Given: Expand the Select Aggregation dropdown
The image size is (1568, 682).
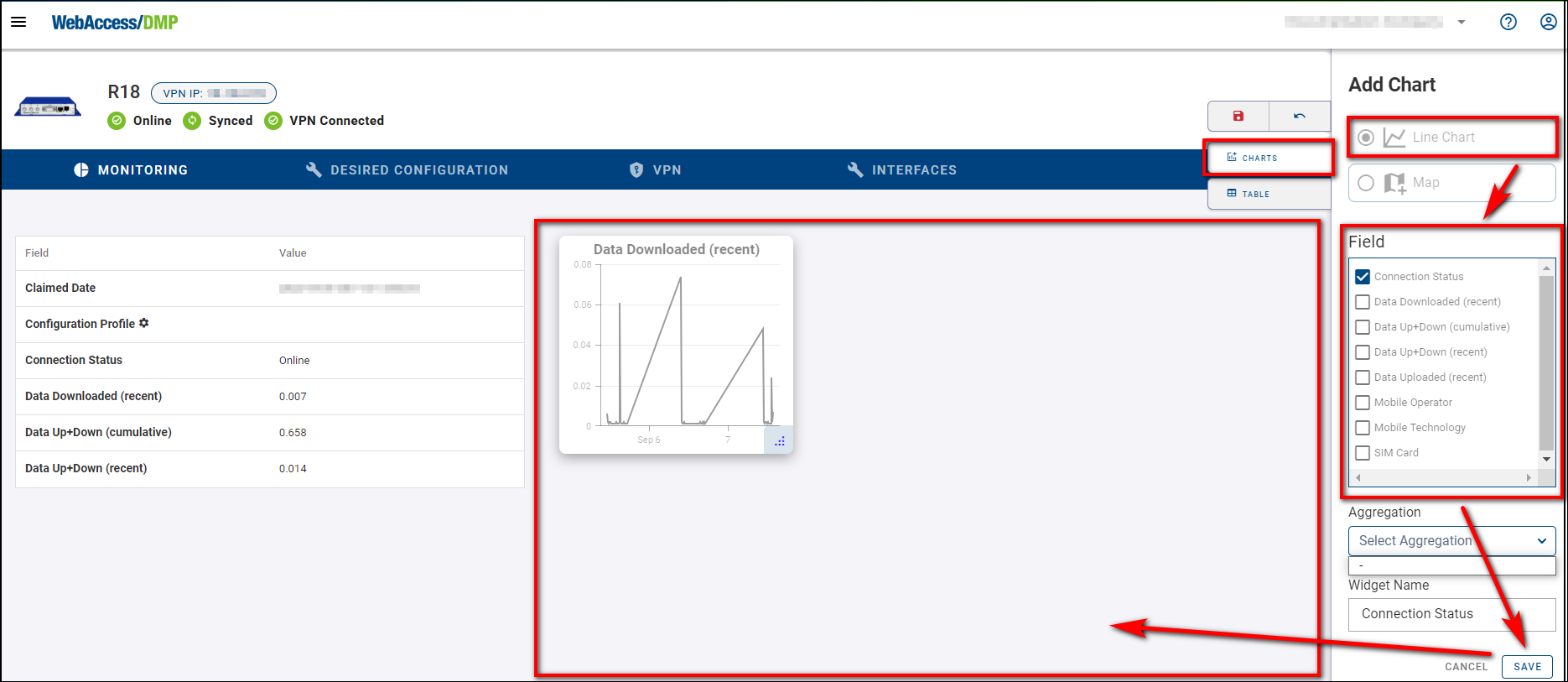Looking at the screenshot, I should [x=1451, y=541].
